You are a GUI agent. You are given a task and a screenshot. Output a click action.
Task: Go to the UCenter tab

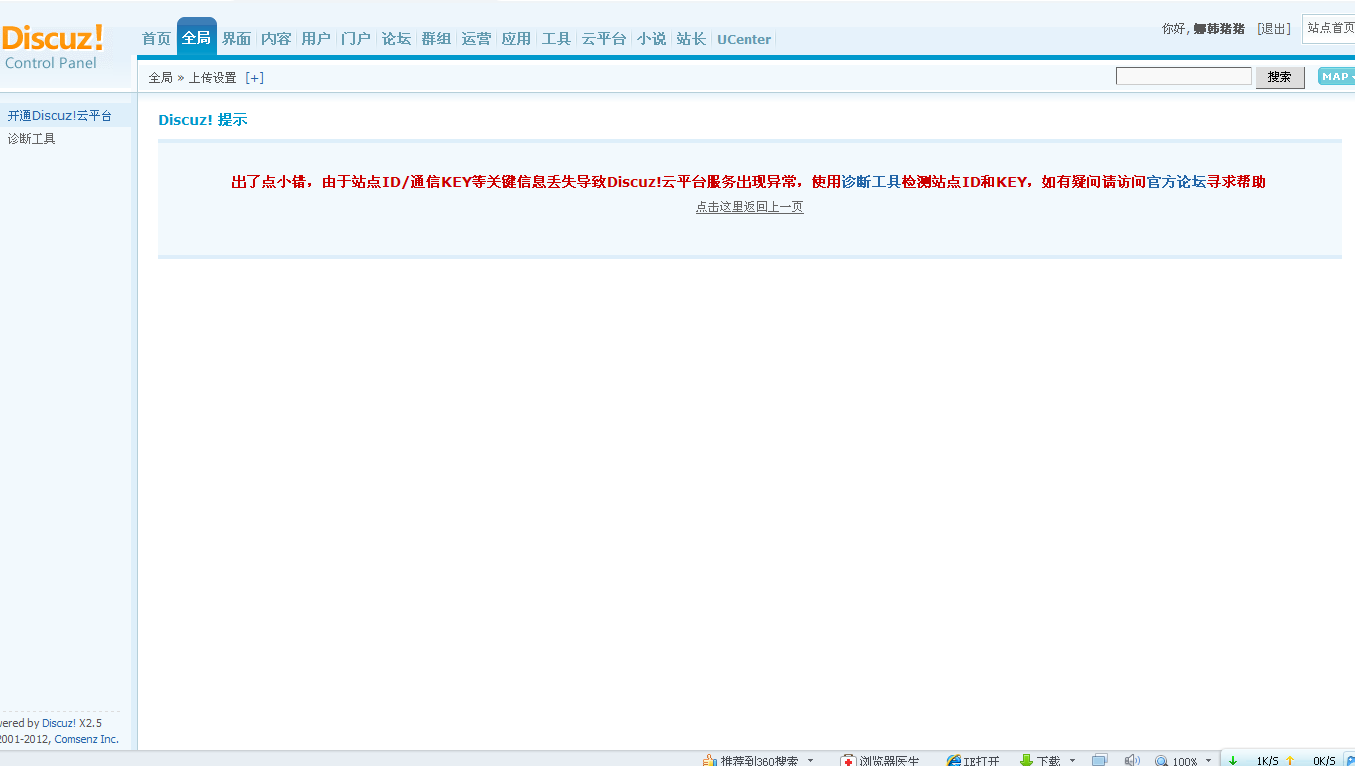pos(744,39)
